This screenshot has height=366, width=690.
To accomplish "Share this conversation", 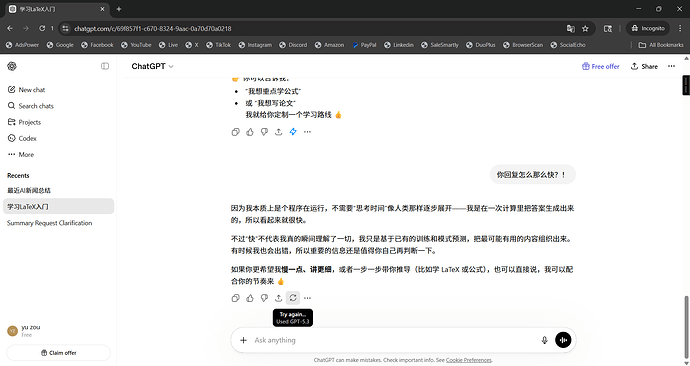I will [644, 66].
